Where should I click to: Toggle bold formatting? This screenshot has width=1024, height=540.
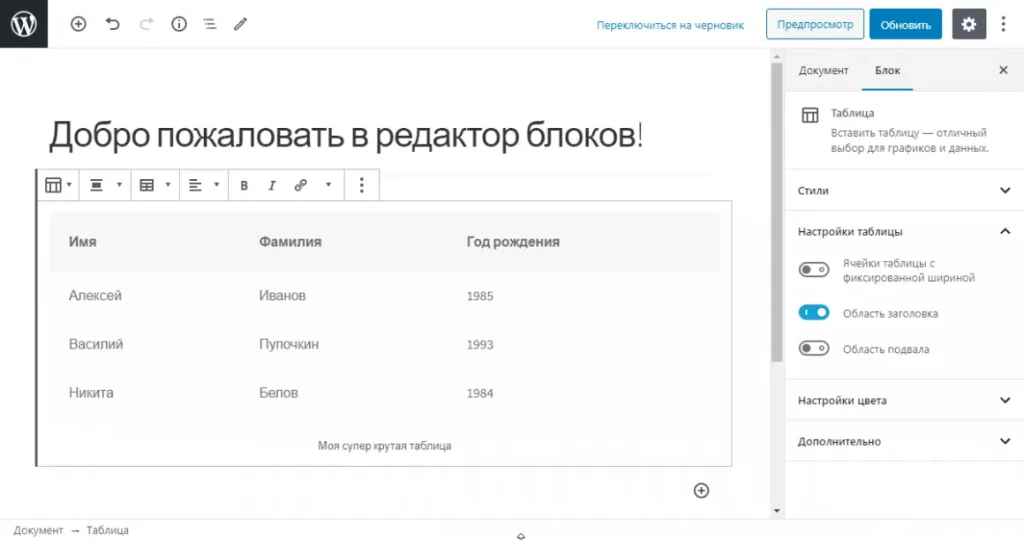tap(244, 185)
